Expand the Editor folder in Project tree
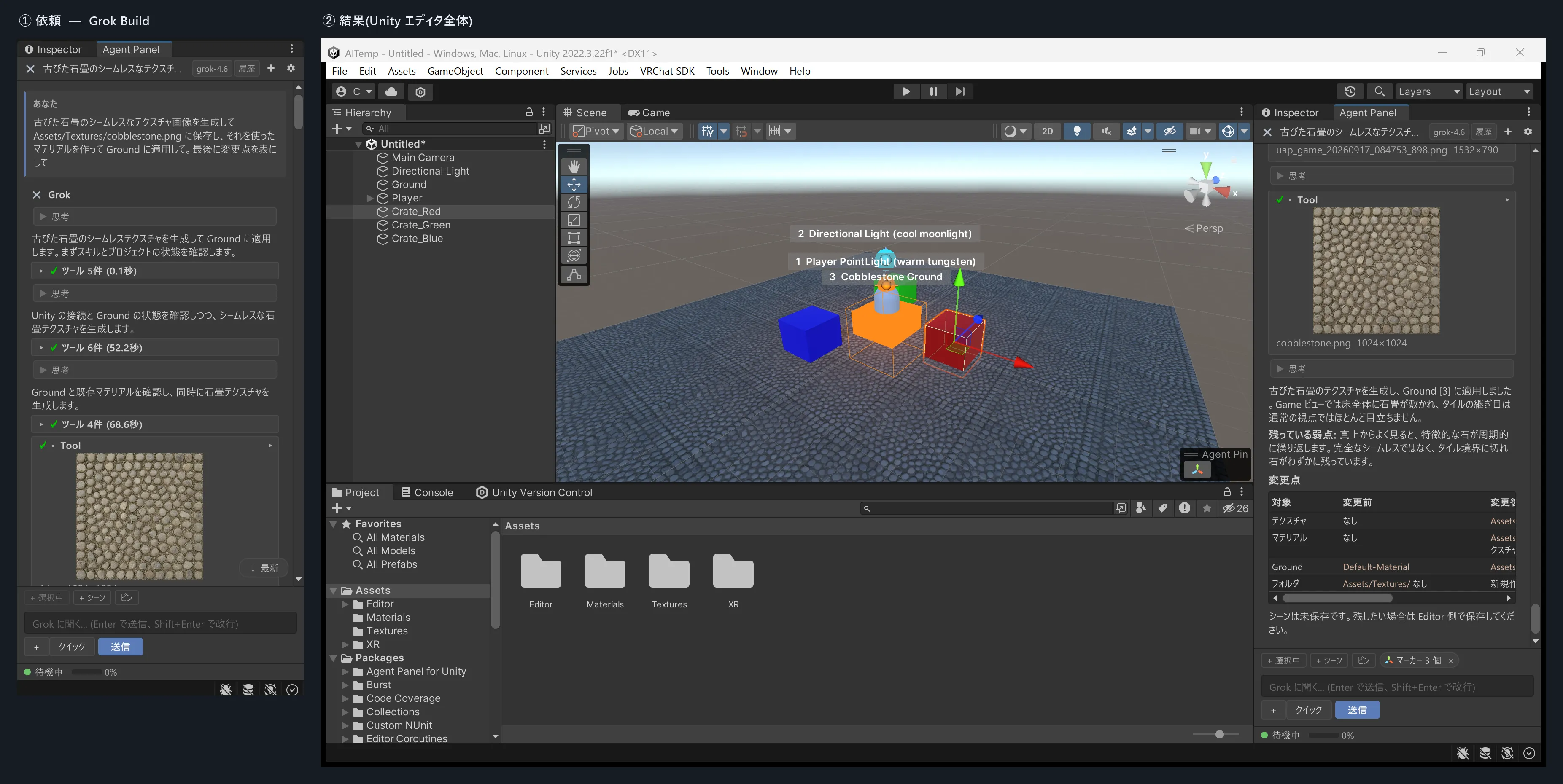1563x784 pixels. coord(345,604)
